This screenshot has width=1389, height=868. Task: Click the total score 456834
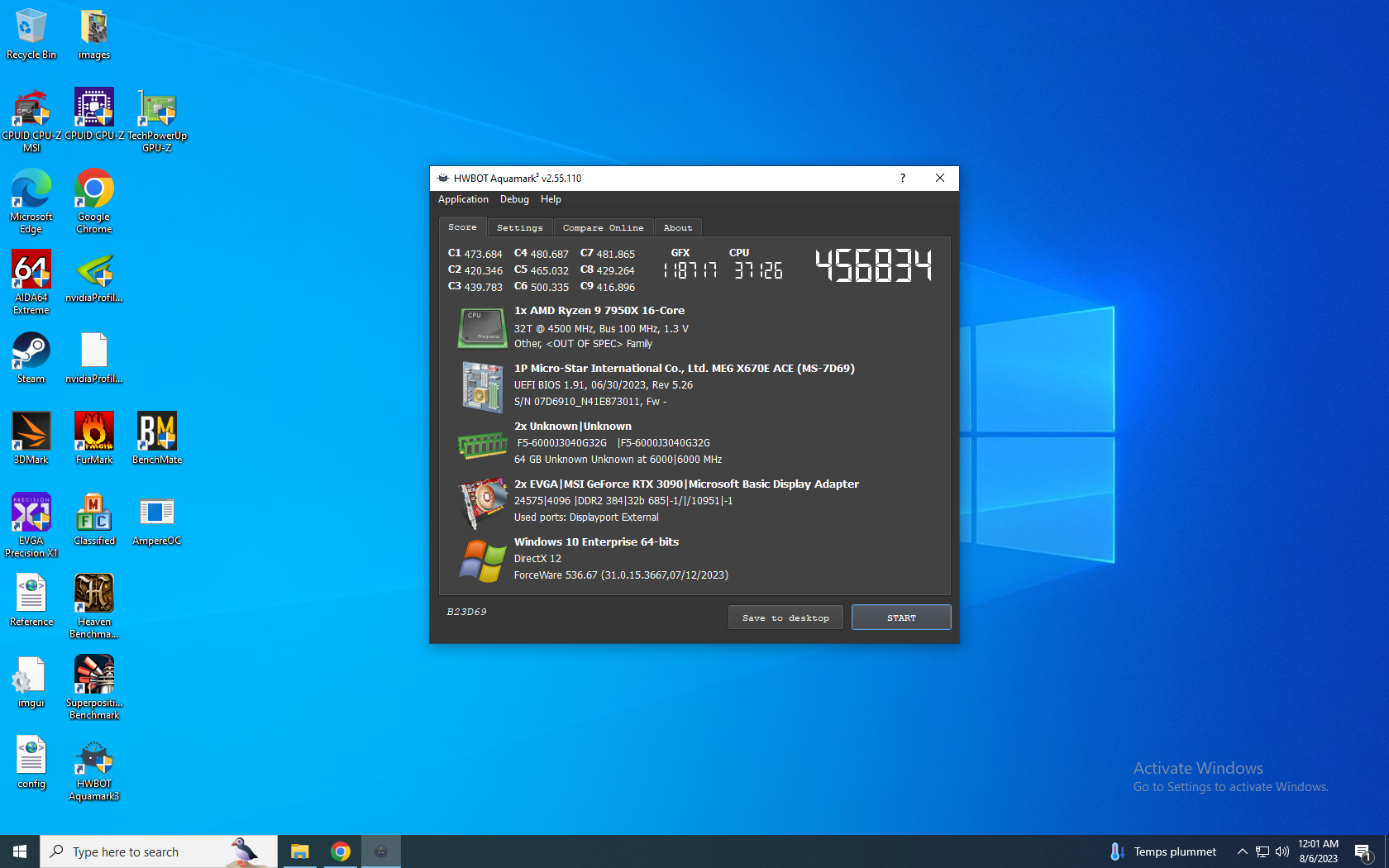(x=874, y=266)
